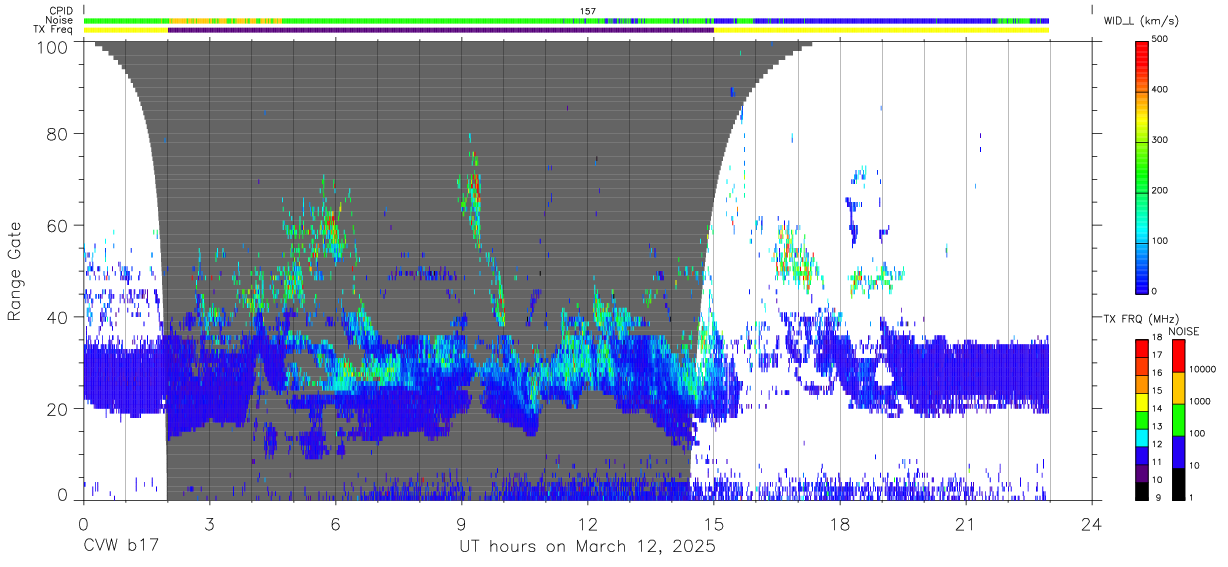
Task: Click the CPID value '157'
Action: click(588, 11)
